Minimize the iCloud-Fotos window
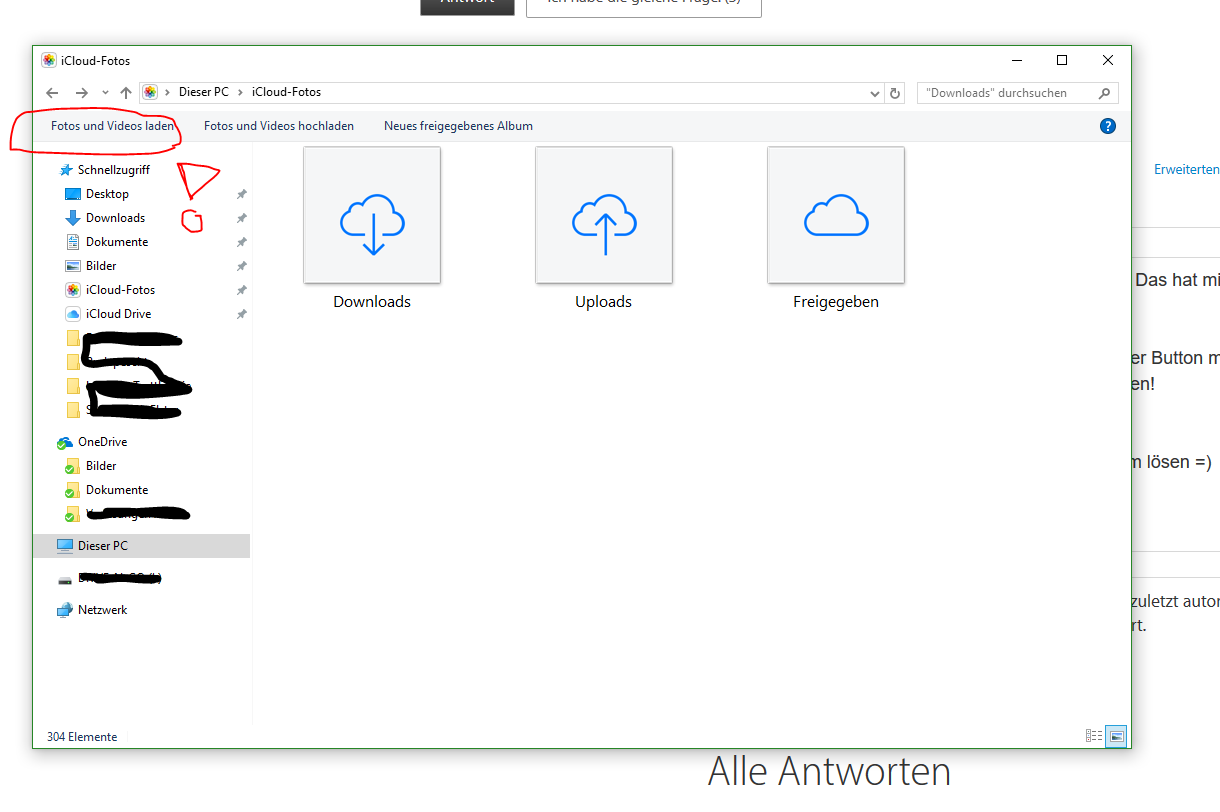This screenshot has height=812, width=1220. pyautogui.click(x=1016, y=60)
